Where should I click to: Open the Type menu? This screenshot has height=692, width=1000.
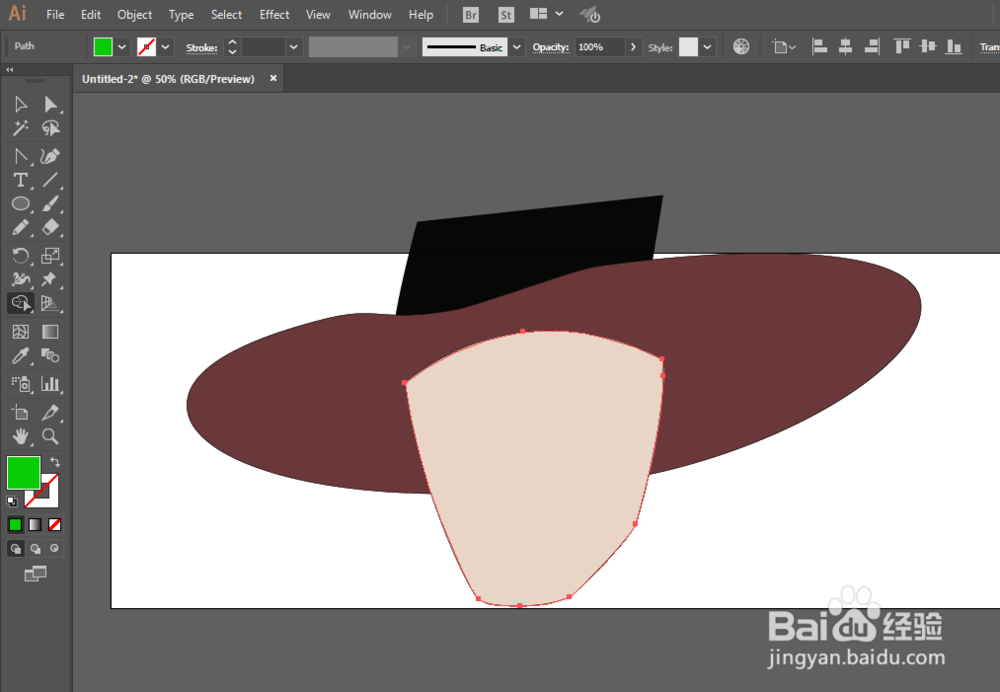[x=180, y=14]
